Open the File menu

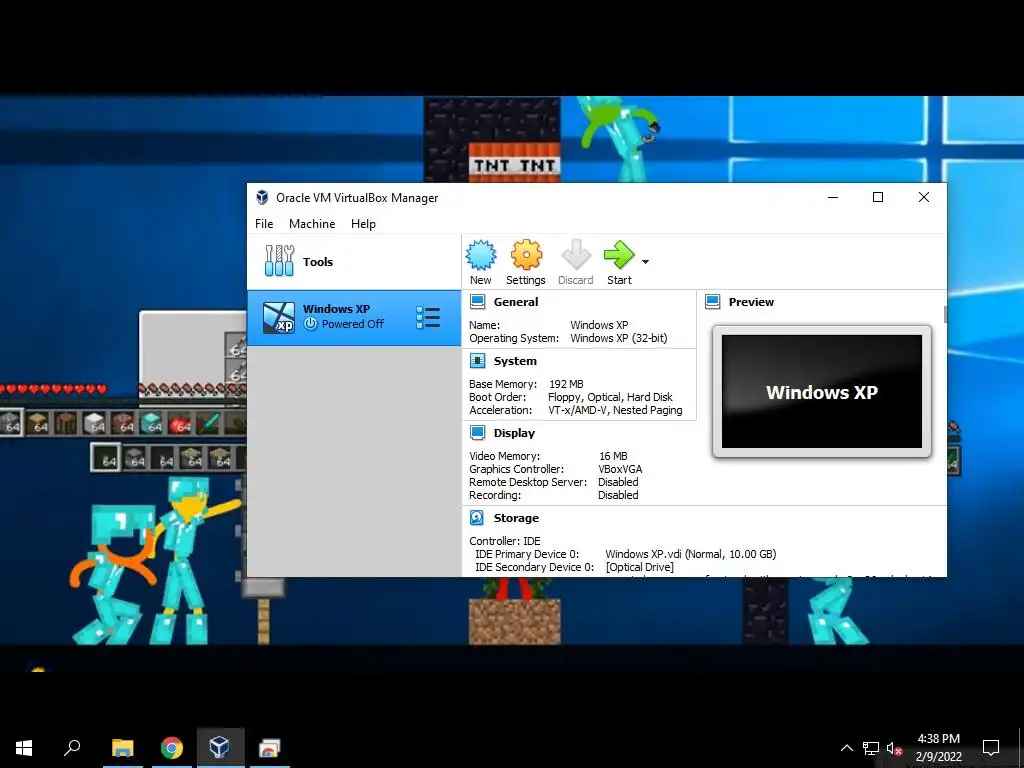pyautogui.click(x=264, y=223)
